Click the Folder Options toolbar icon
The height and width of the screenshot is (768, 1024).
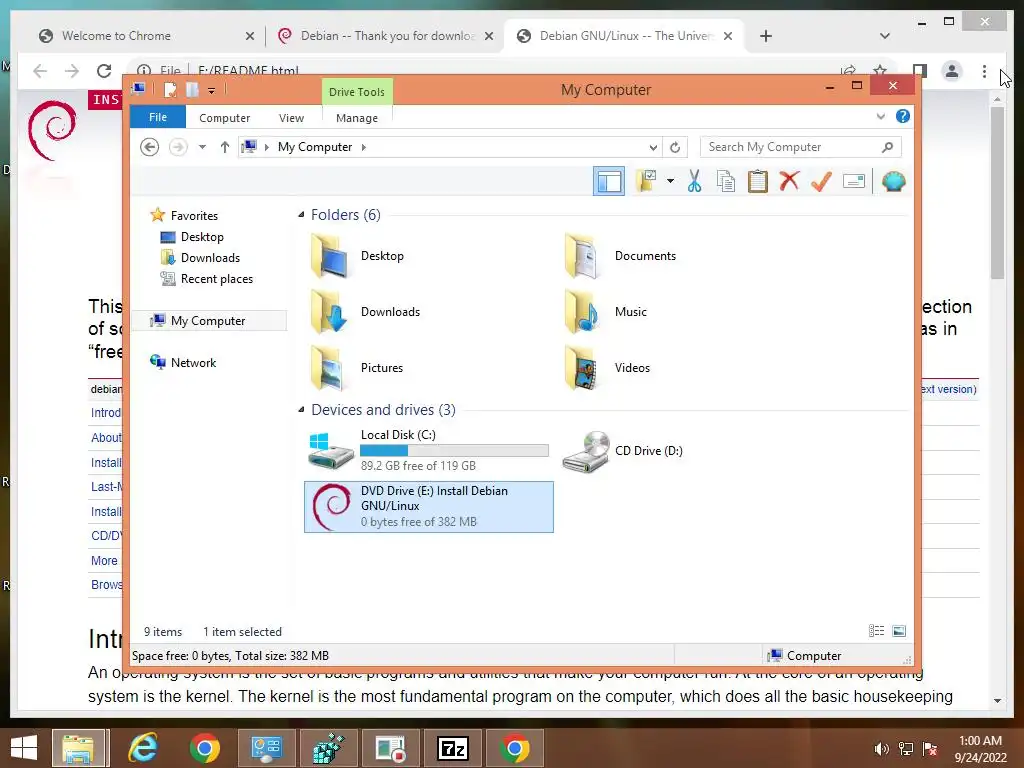click(647, 181)
